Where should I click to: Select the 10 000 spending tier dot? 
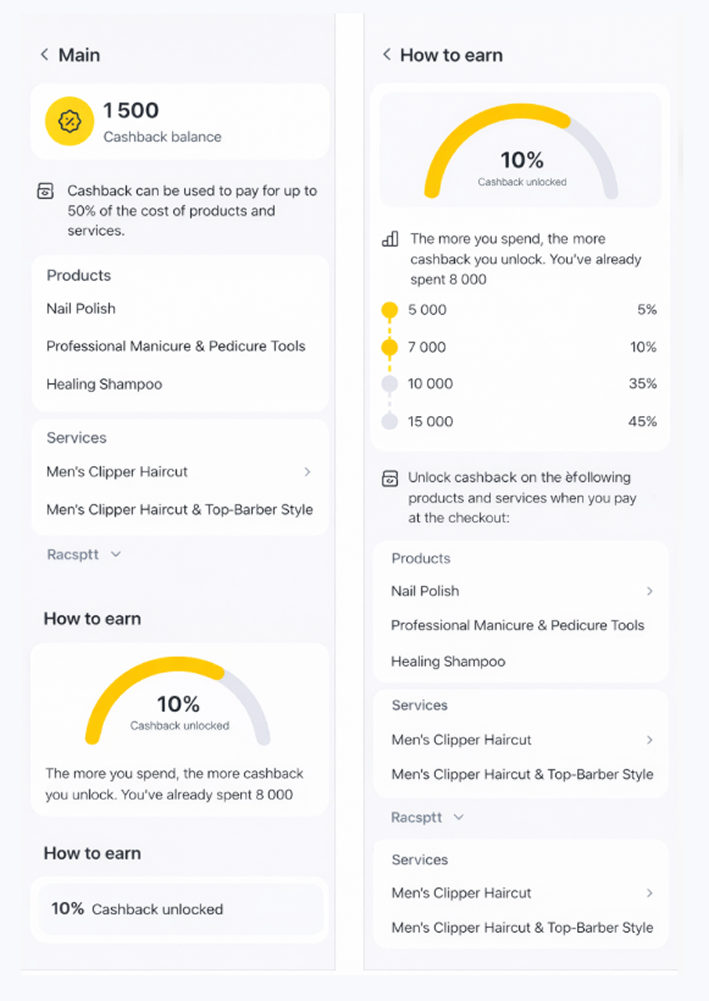tap(390, 384)
